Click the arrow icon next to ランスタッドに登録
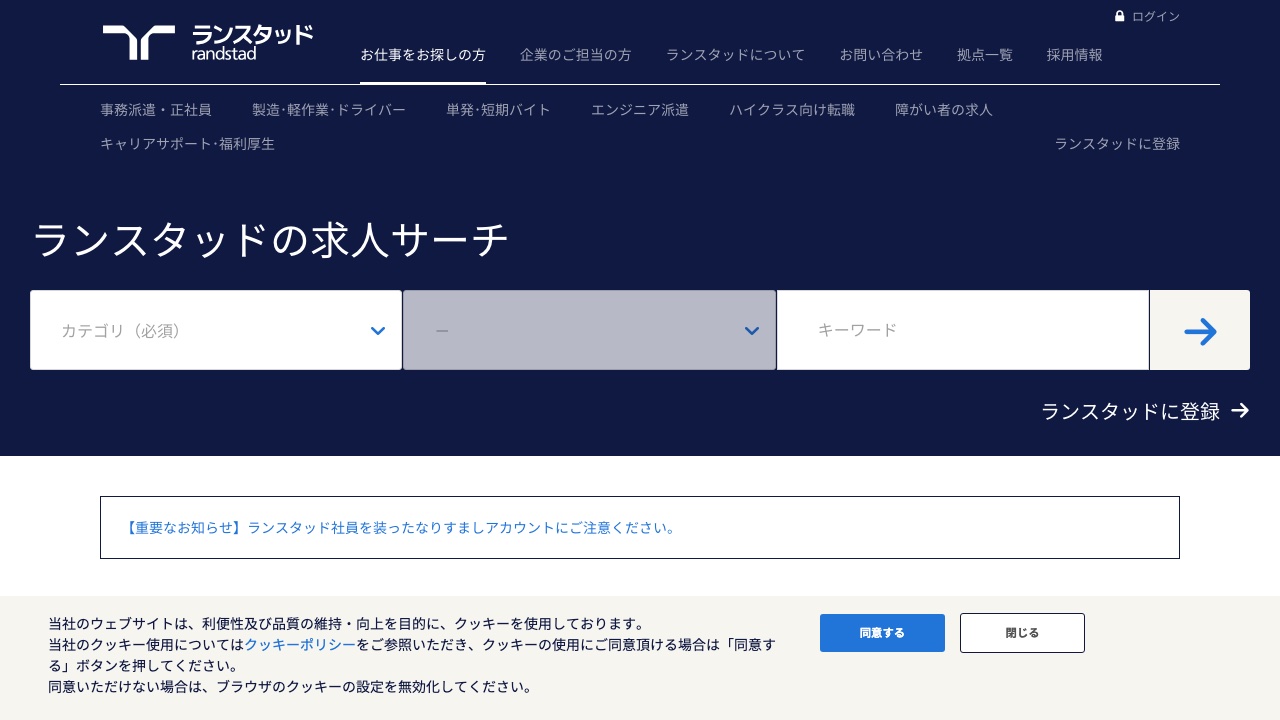Viewport: 1280px width, 720px height. pos(1240,410)
